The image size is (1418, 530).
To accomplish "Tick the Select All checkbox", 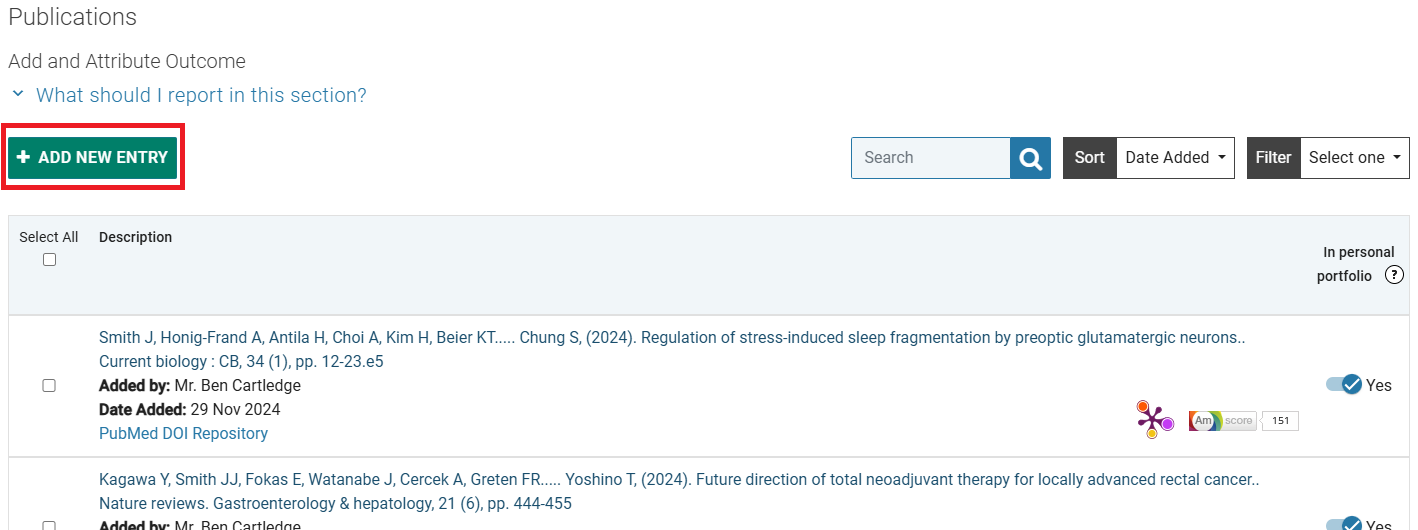I will [x=49, y=260].
